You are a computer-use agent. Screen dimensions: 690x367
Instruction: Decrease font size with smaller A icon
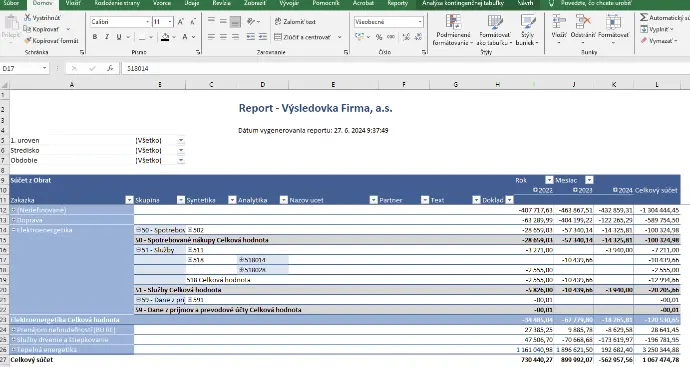tap(193, 22)
